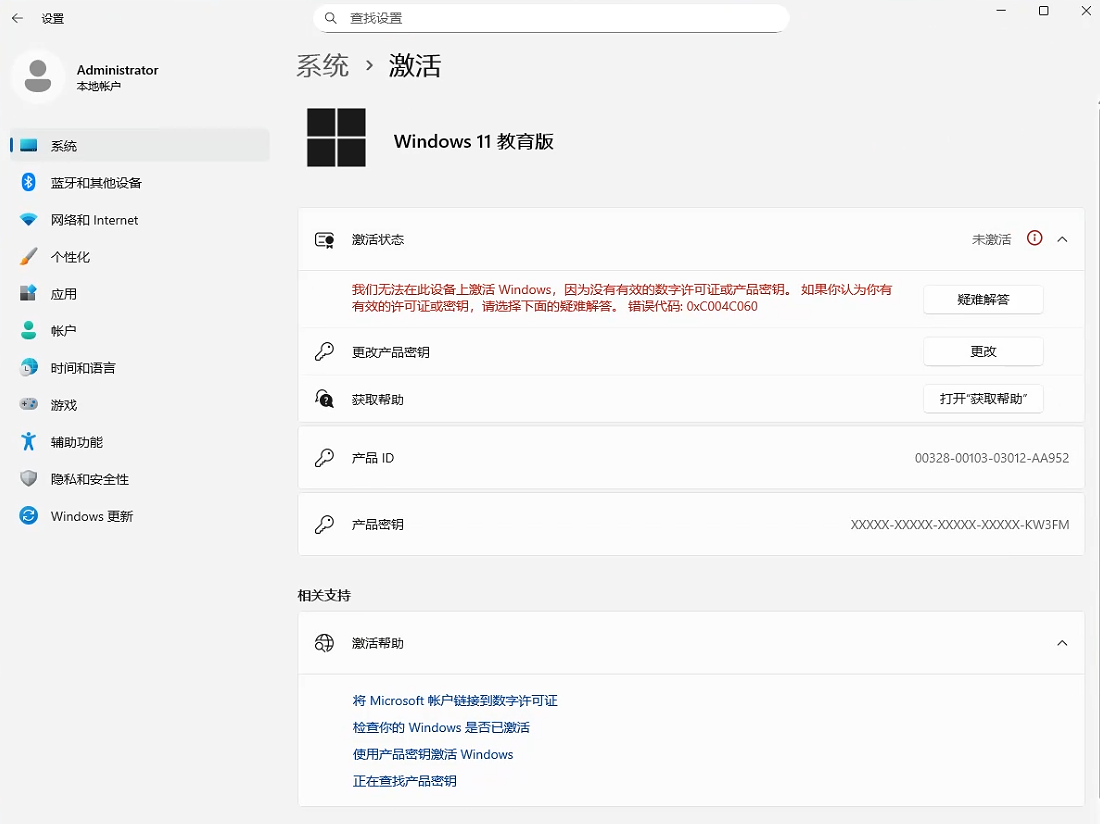The width and height of the screenshot is (1100, 824).
Task: Collapse the 激活帮助 section chevron
Action: 1062,643
